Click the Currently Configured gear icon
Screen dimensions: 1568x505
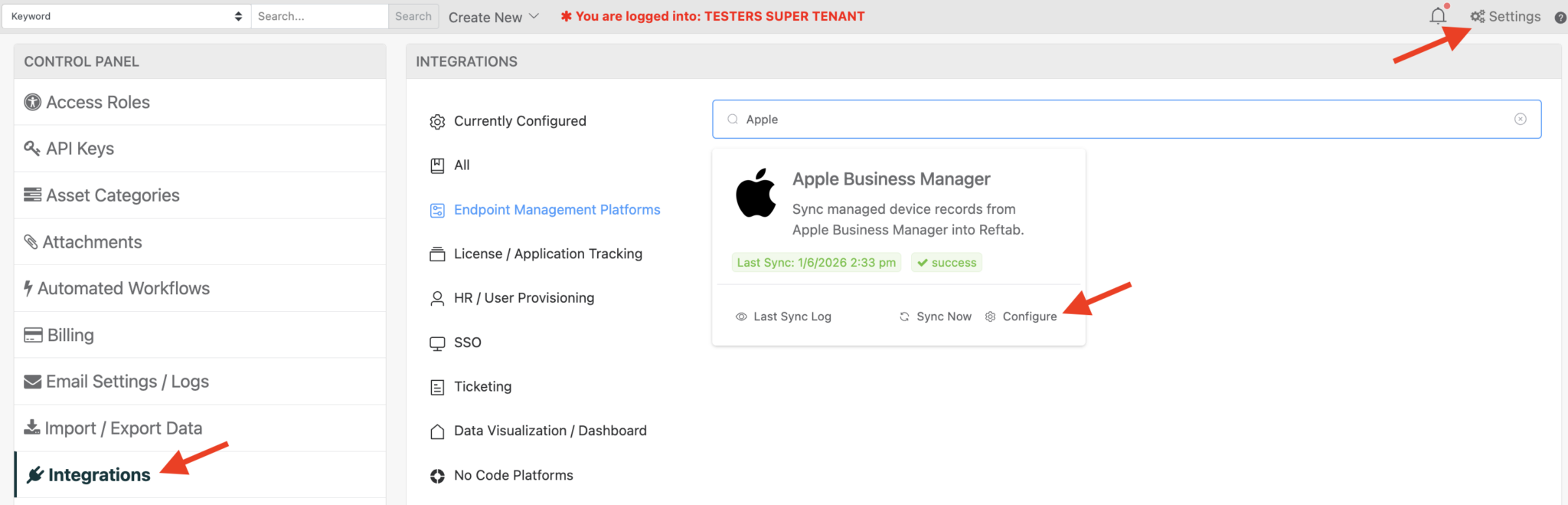(437, 122)
